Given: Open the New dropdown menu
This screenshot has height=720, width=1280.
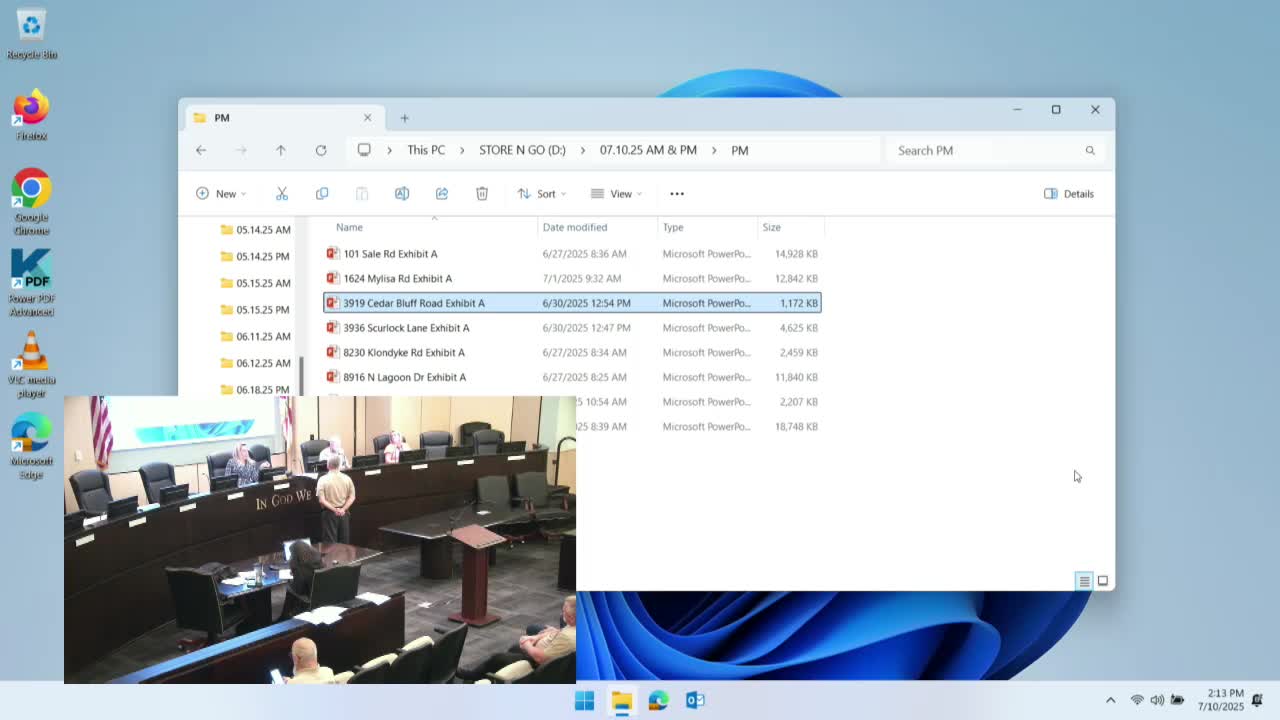Looking at the screenshot, I should [x=221, y=193].
